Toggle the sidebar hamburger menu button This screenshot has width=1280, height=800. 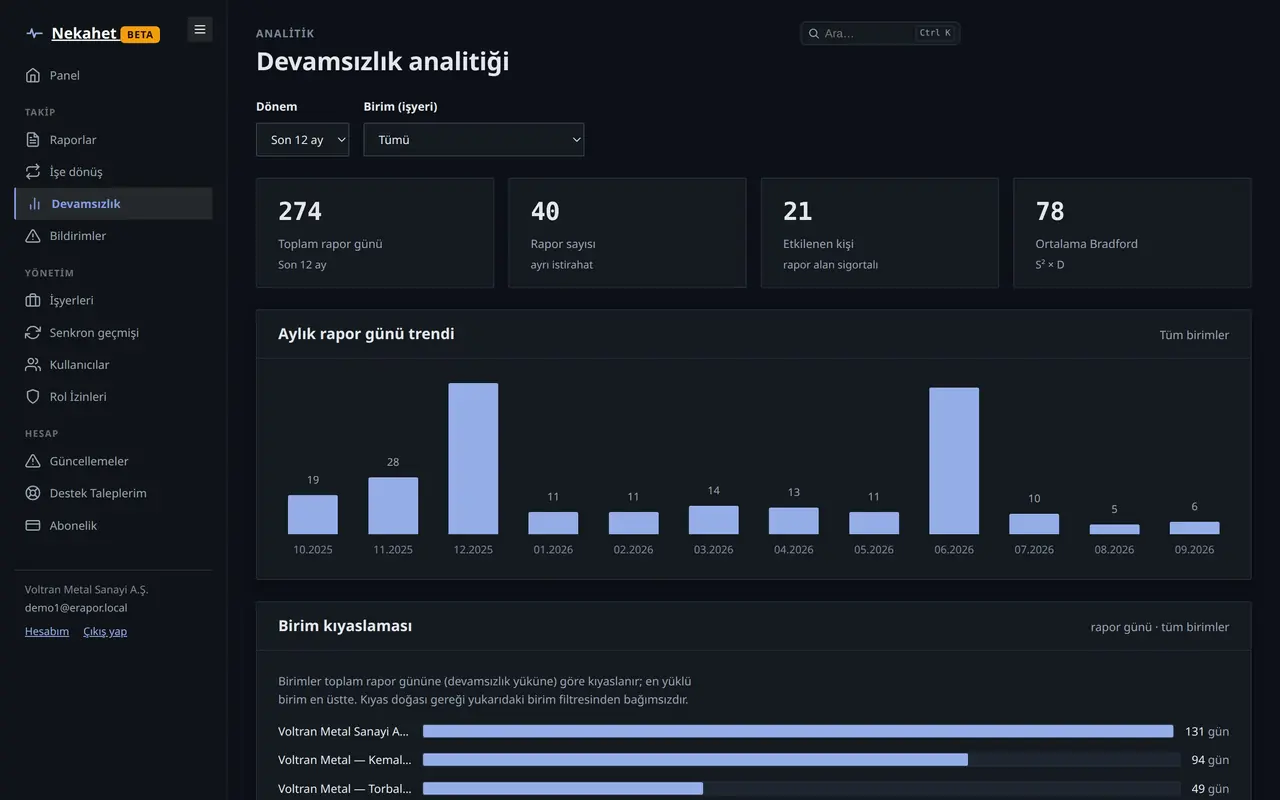click(200, 30)
